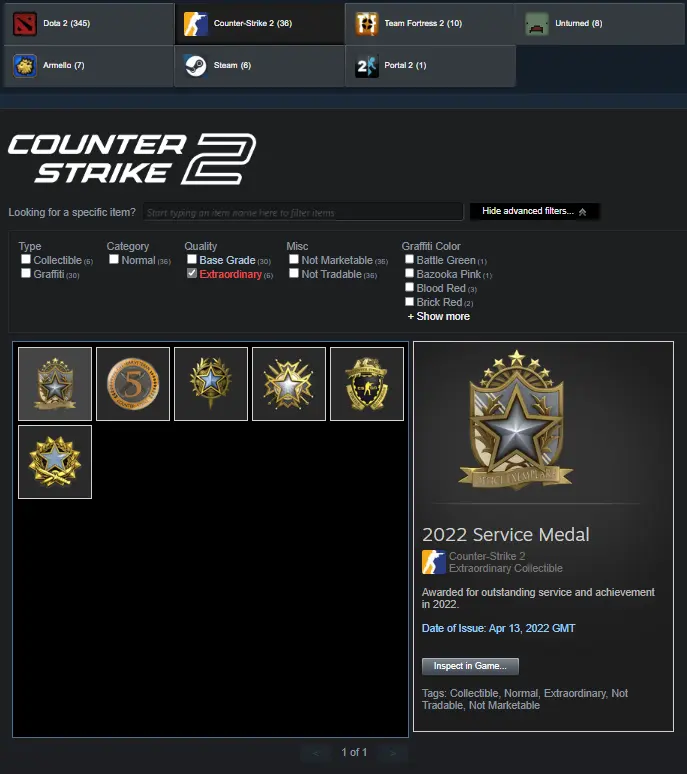Click the Steam logo icon

pyautogui.click(x=195, y=65)
